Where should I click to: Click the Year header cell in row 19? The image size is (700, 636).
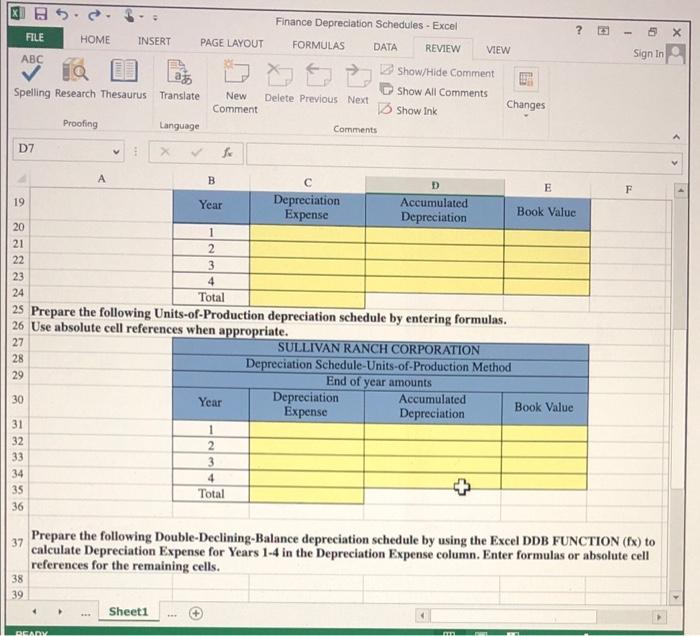coord(211,205)
